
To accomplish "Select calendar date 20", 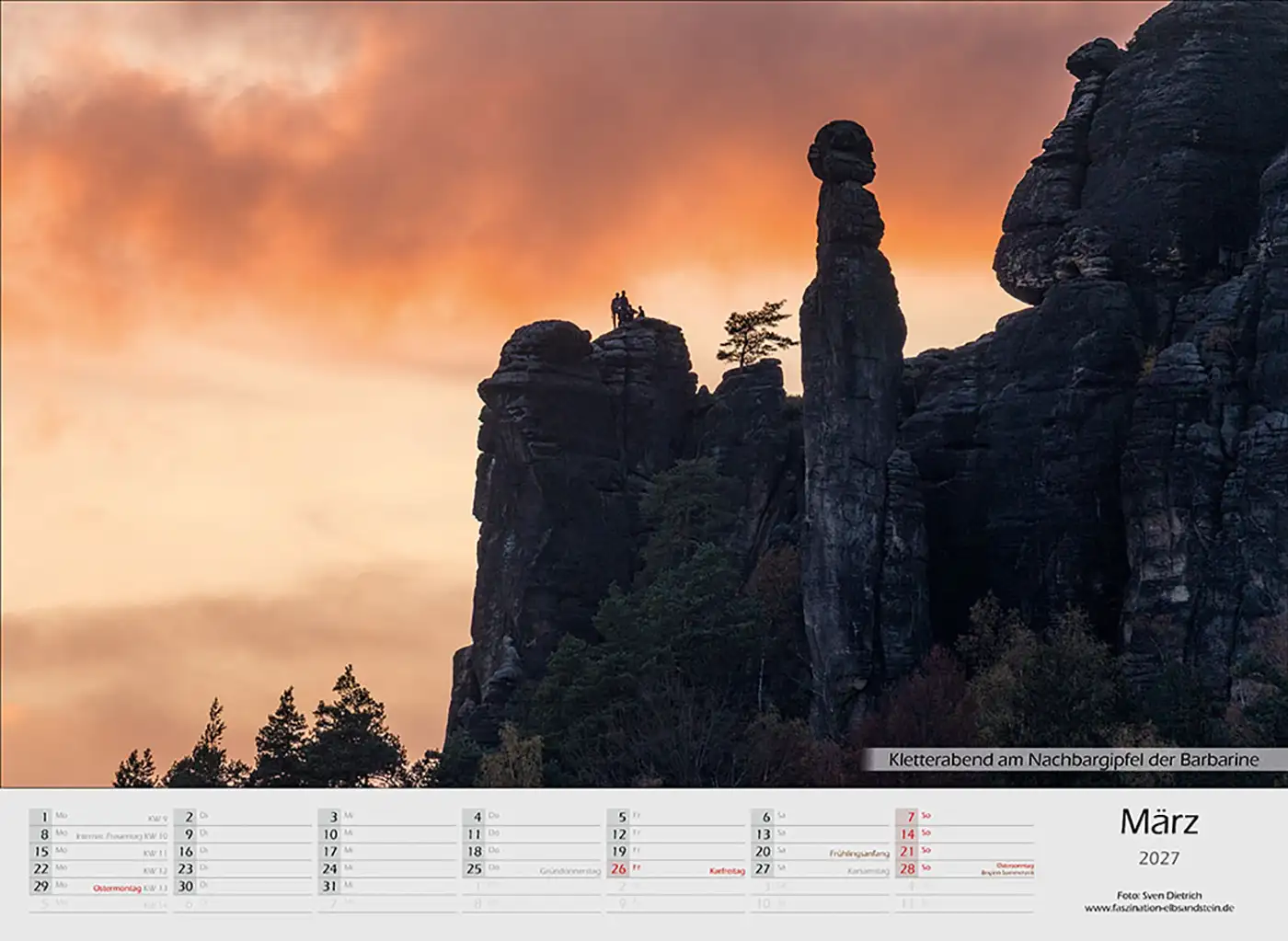I will 764,852.
